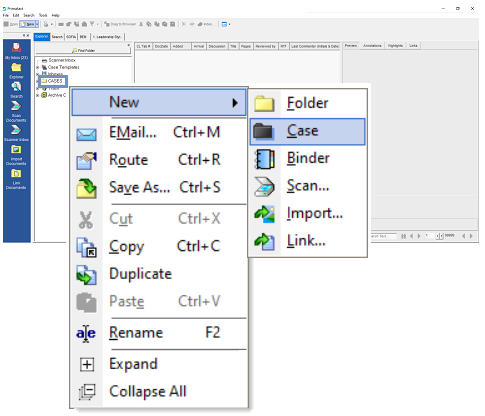Select Duplicate in the context menu
The image size is (485, 416).
point(159,274)
